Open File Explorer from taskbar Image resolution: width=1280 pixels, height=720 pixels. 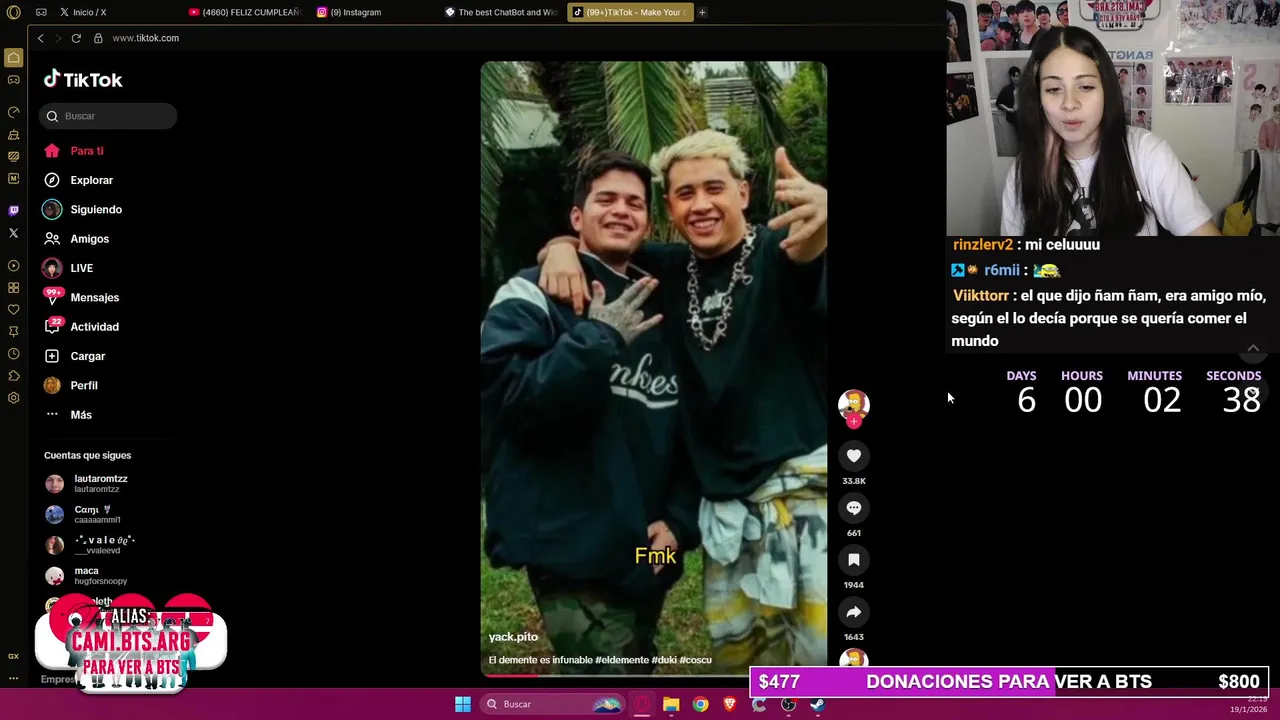tap(671, 704)
